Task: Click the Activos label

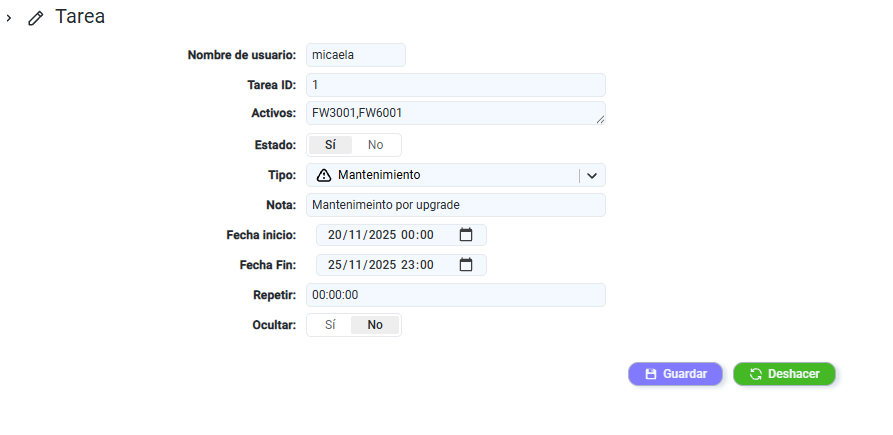Action: click(x=274, y=113)
